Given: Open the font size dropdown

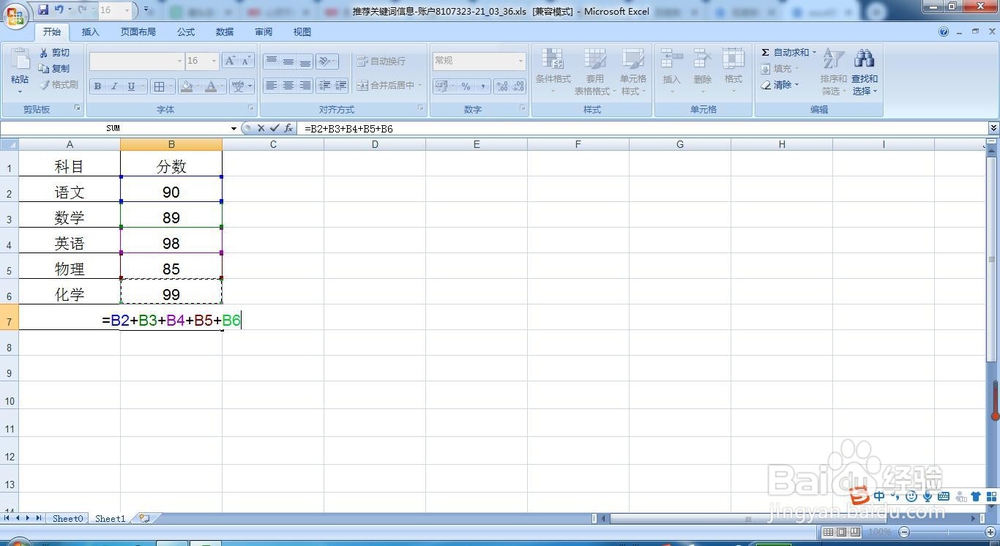Looking at the screenshot, I should (x=214, y=61).
